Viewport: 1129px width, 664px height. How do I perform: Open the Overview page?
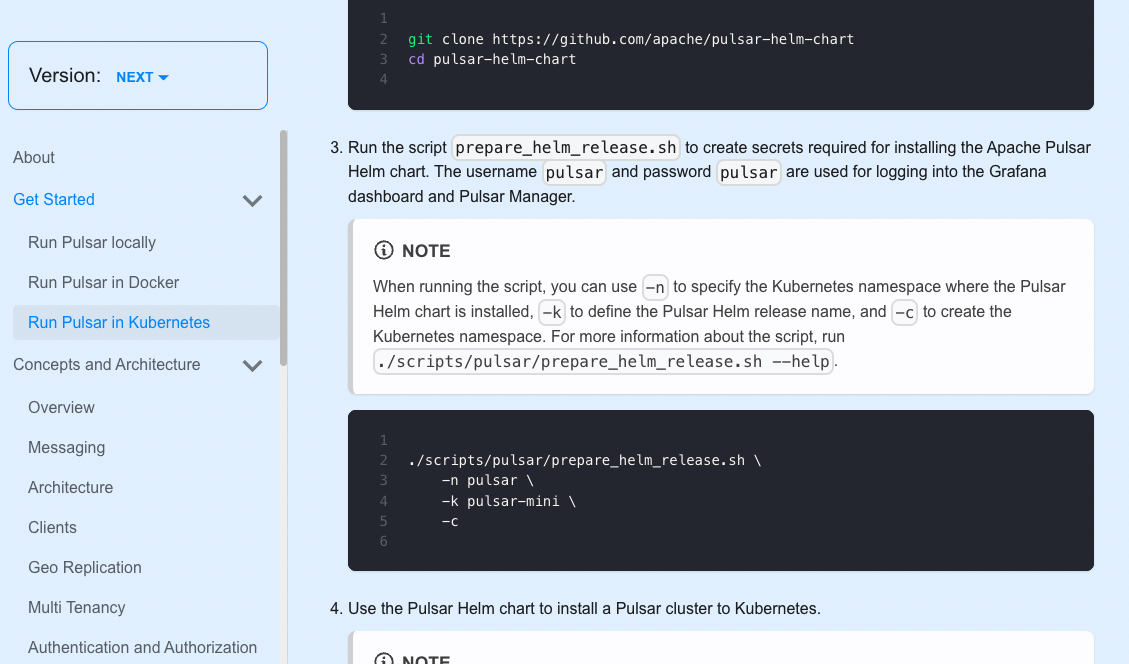coord(61,408)
